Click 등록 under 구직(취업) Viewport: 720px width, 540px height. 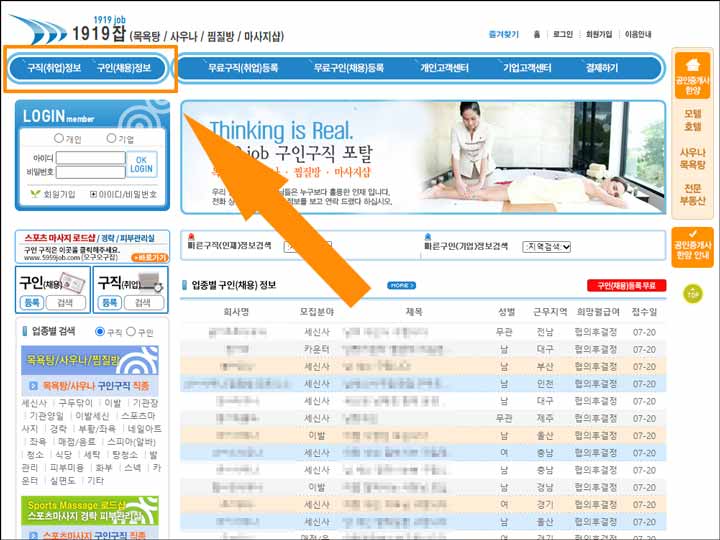(x=109, y=303)
